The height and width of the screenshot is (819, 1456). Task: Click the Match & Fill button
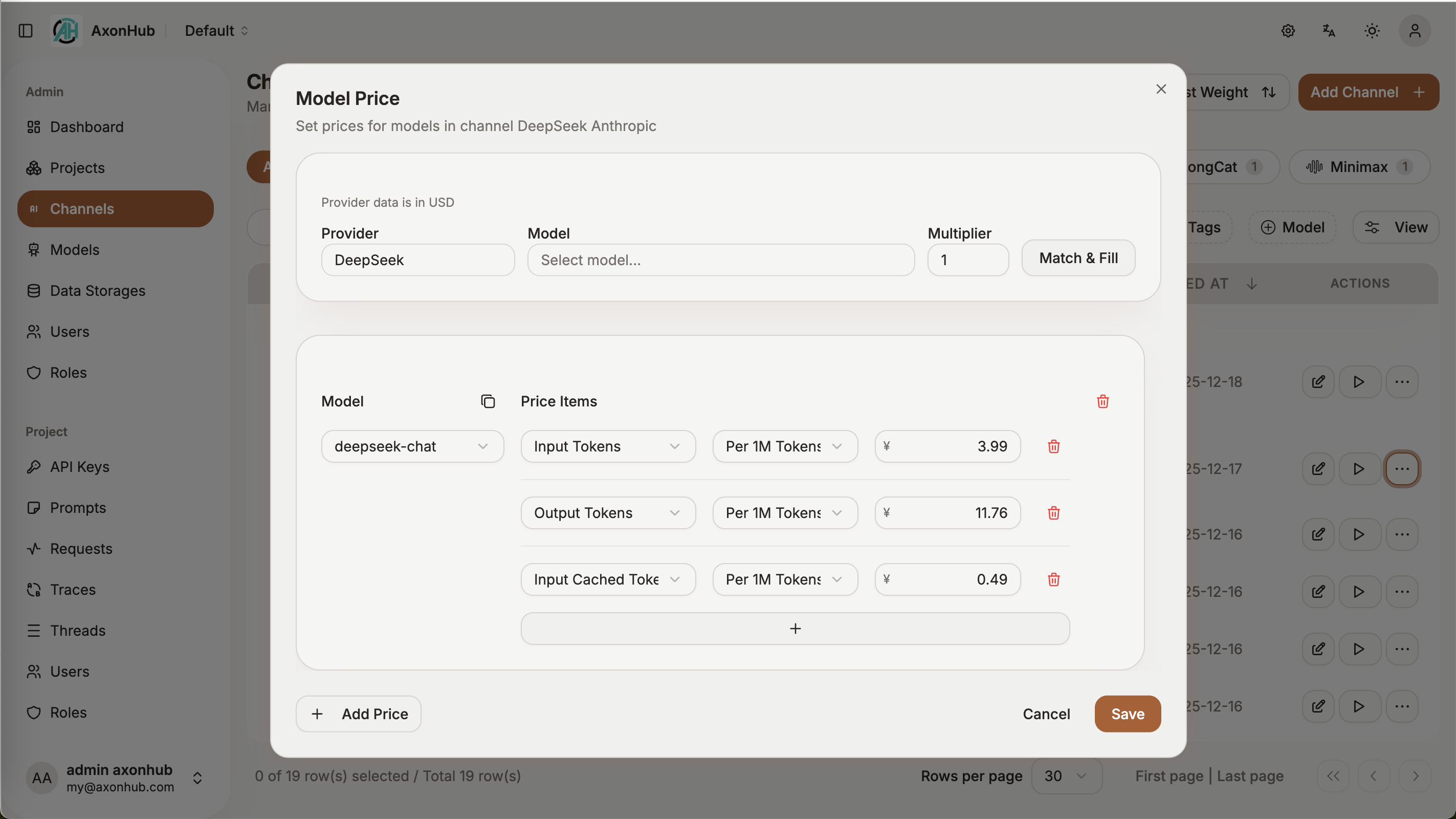coord(1078,258)
